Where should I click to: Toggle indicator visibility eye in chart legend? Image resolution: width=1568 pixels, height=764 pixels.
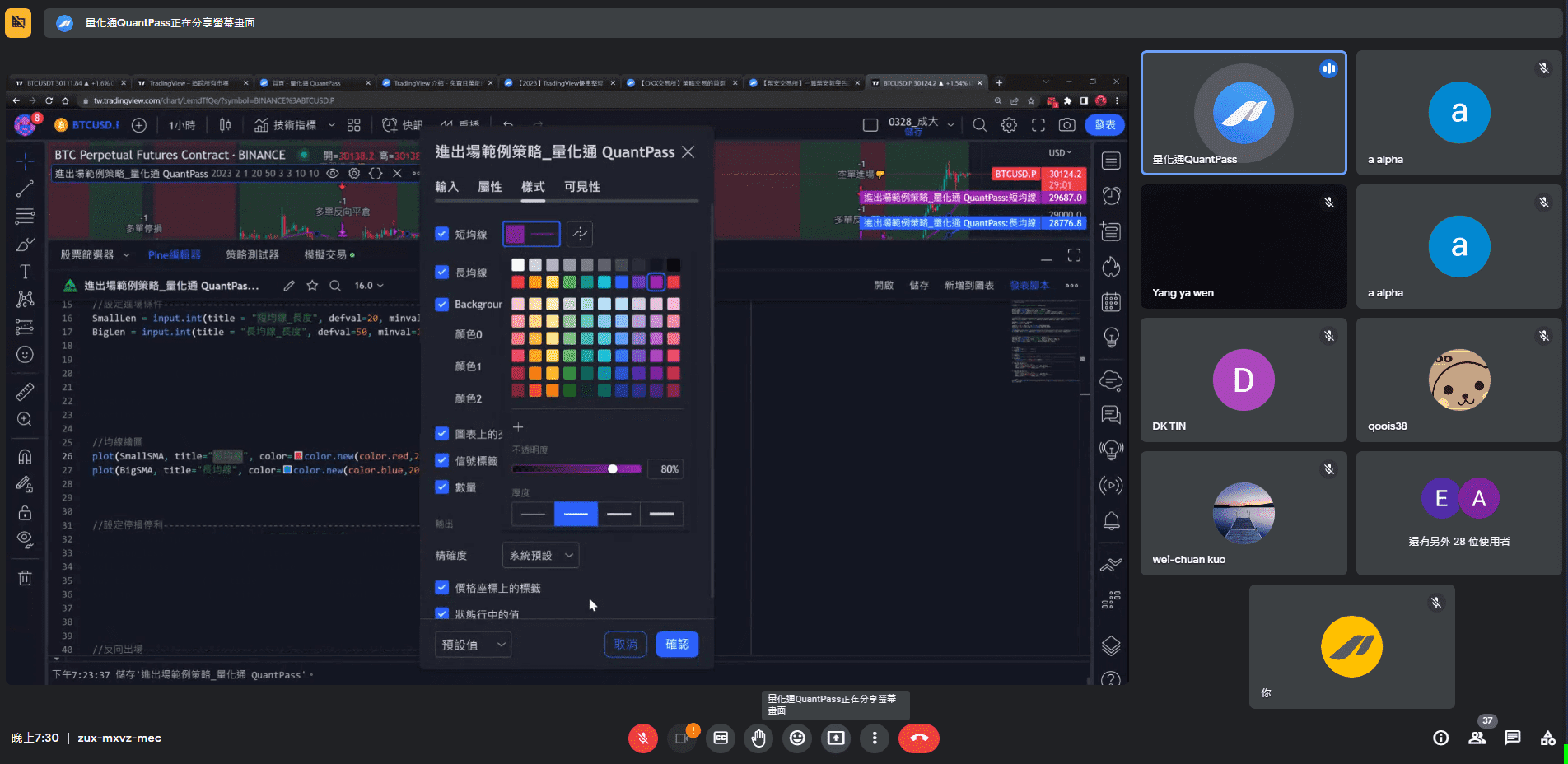click(x=333, y=173)
